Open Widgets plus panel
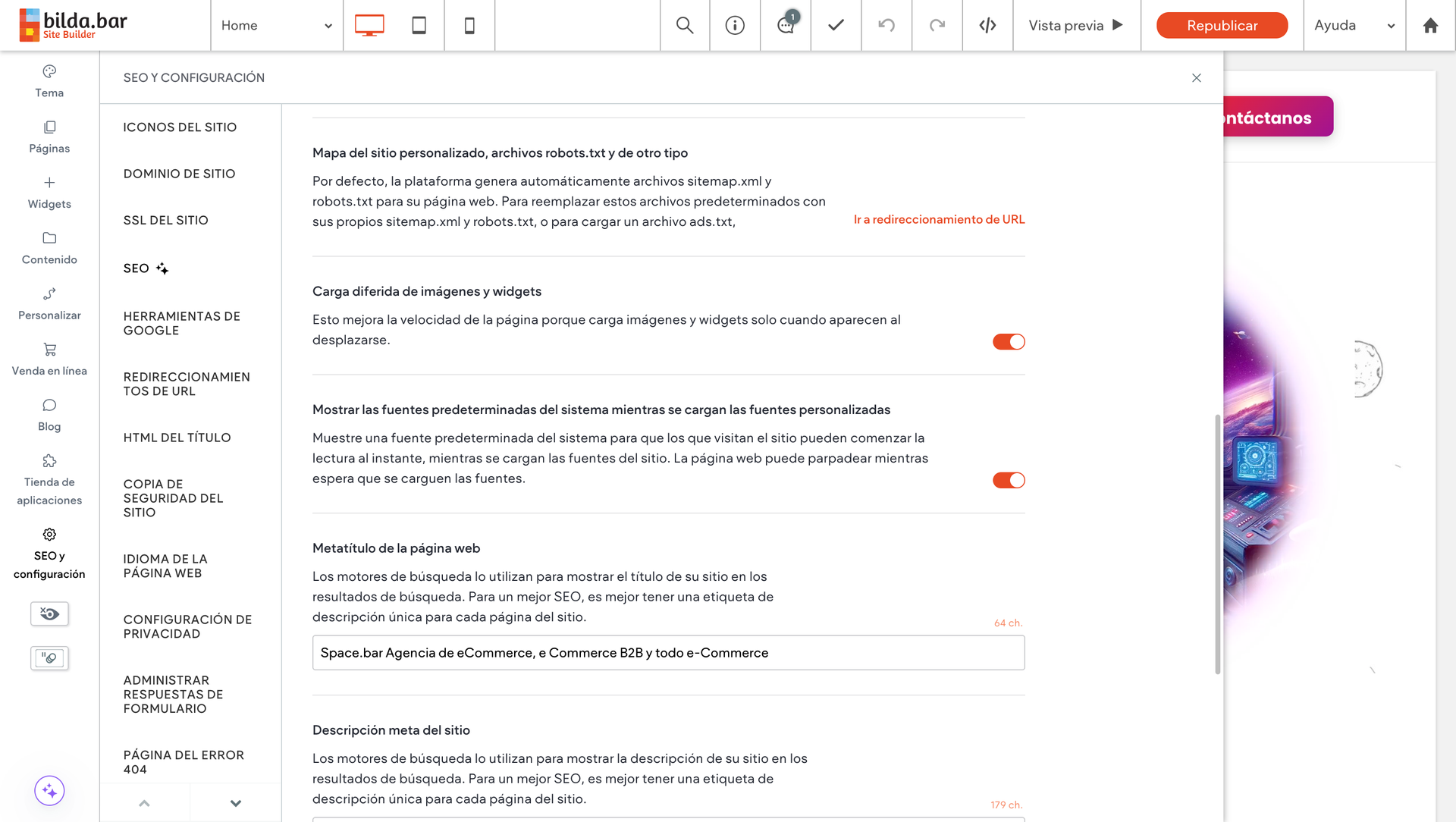1456x822 pixels. [x=49, y=193]
